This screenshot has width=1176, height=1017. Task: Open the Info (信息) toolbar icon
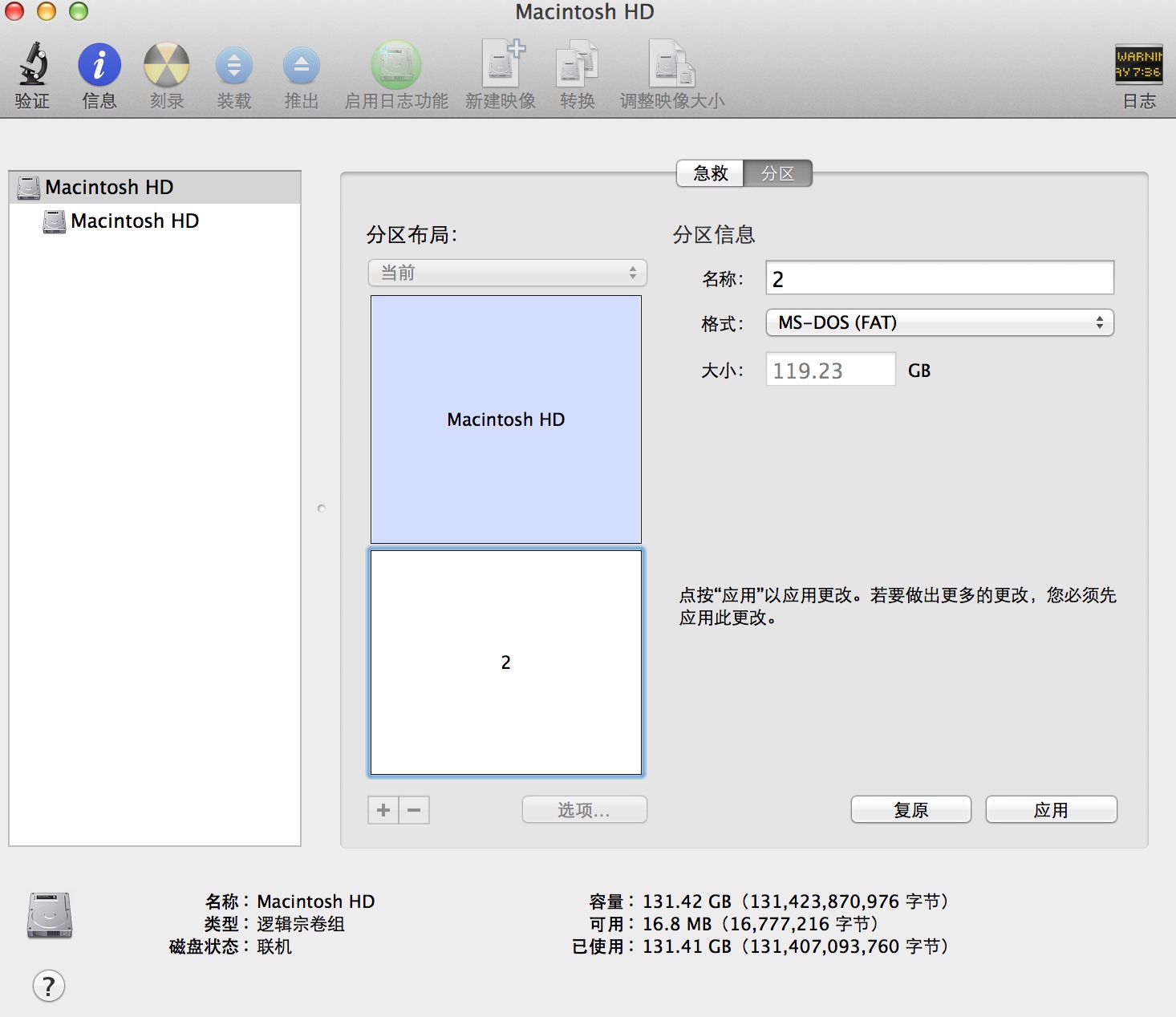(99, 66)
